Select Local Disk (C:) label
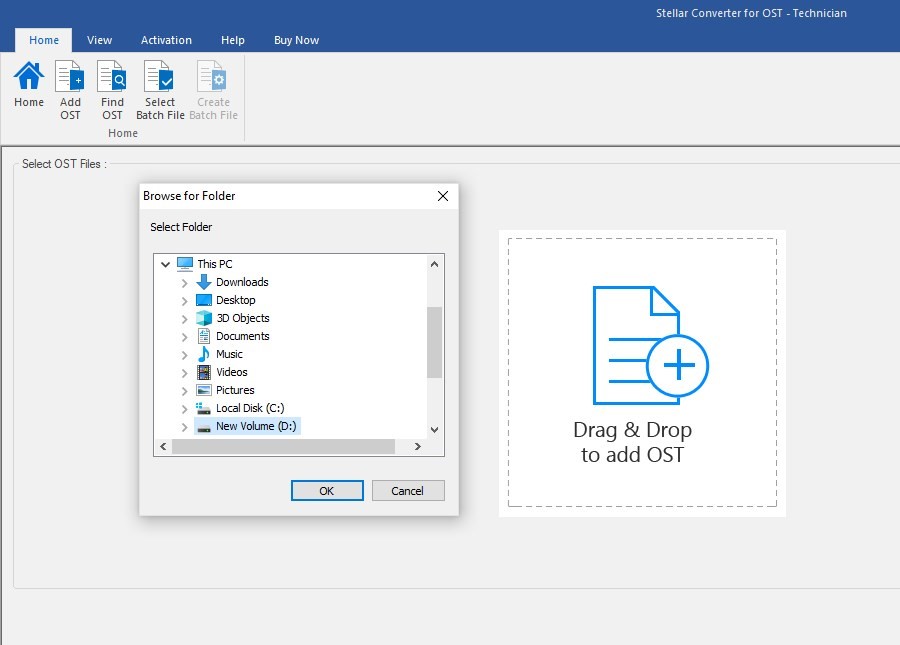This screenshot has height=645, width=900. pyautogui.click(x=250, y=408)
